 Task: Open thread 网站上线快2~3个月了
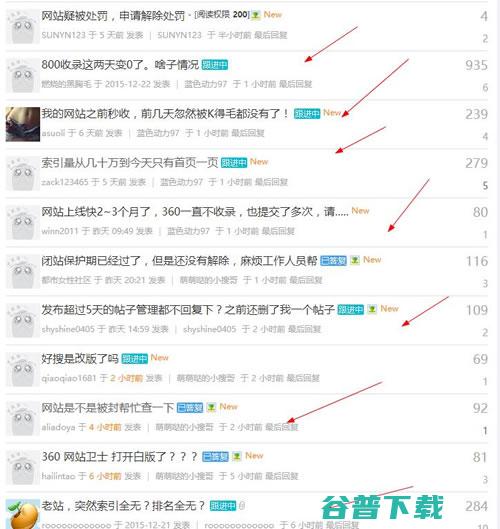(x=195, y=212)
